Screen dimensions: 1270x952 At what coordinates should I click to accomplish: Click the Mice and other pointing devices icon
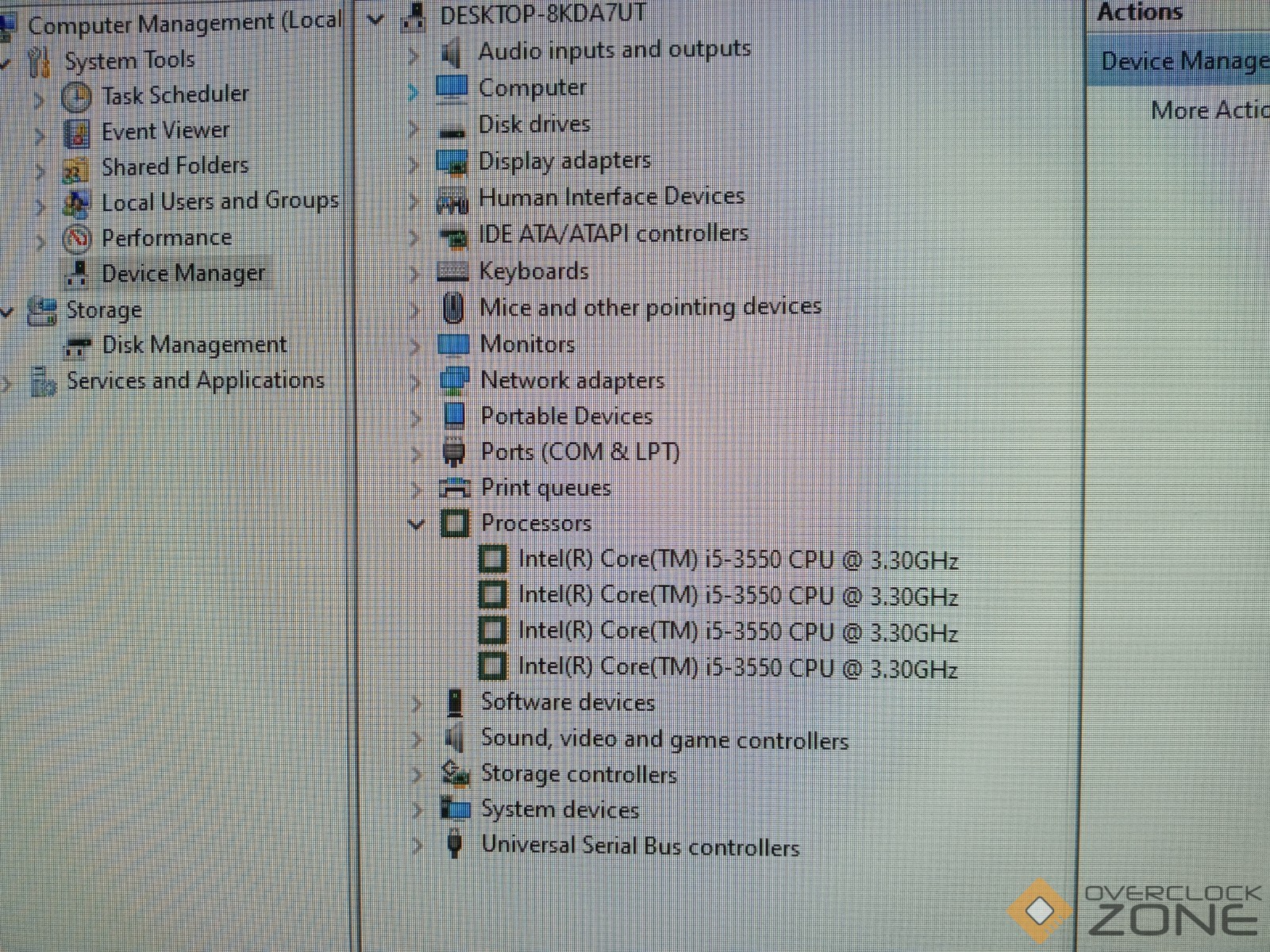453,308
